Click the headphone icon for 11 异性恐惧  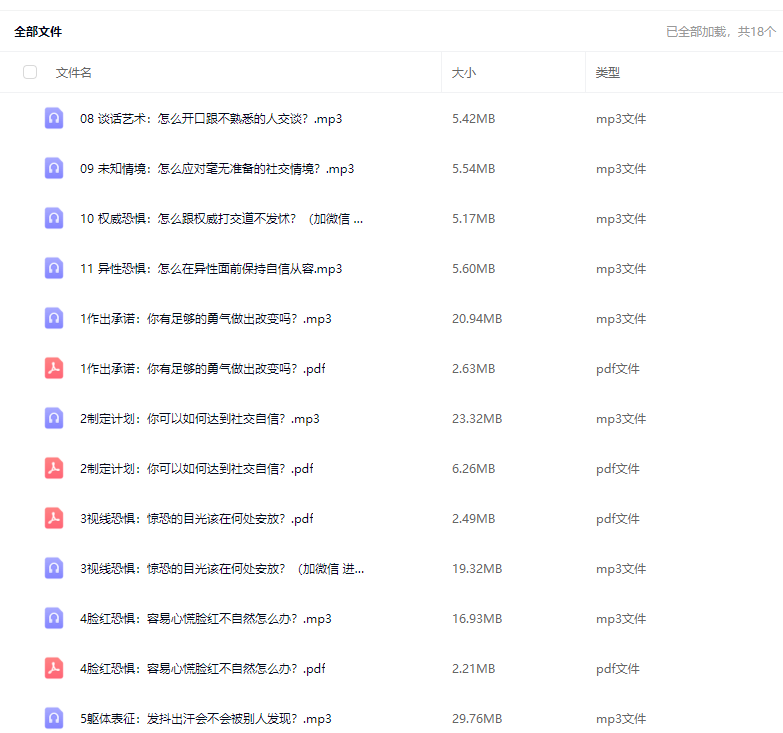tap(54, 268)
